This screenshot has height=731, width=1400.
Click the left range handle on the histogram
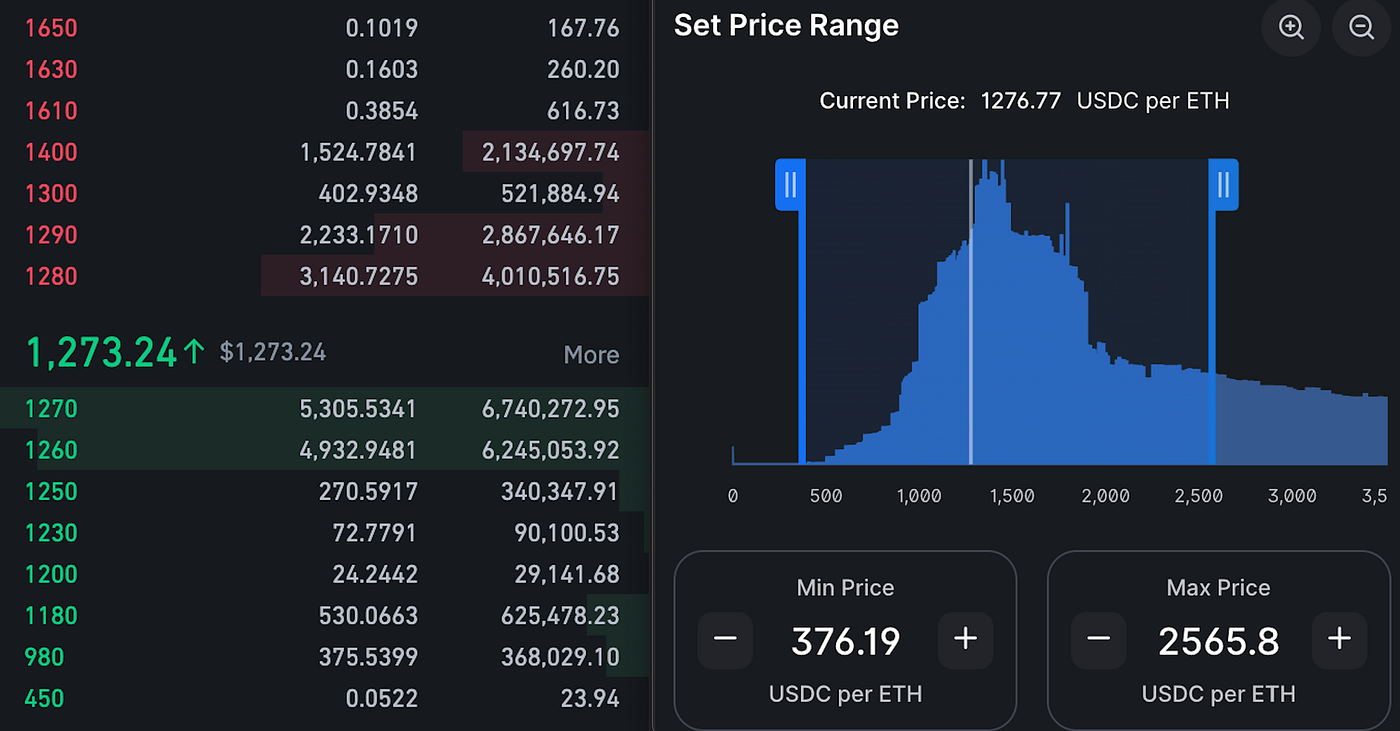tap(790, 184)
